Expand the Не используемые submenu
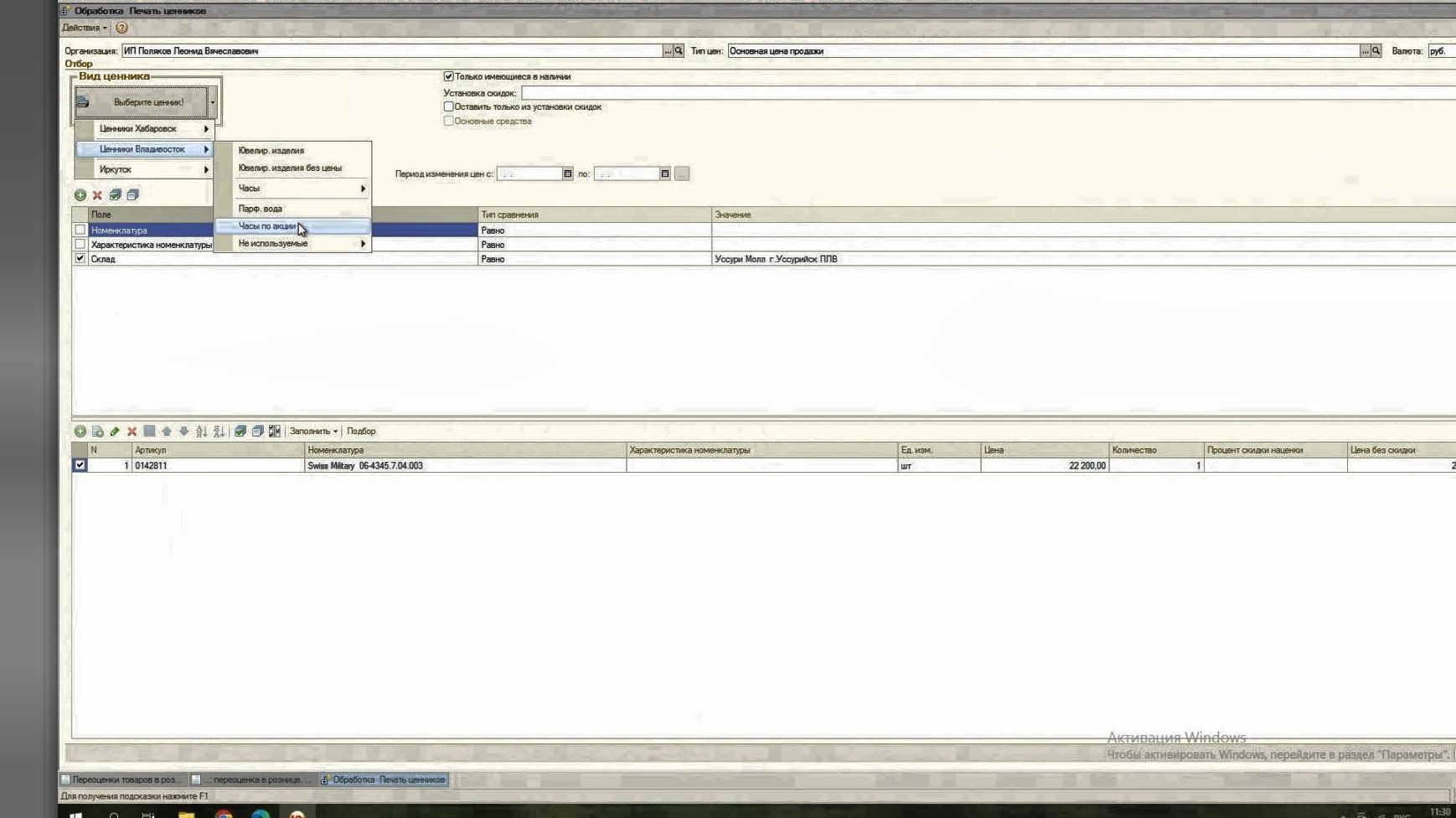The height and width of the screenshot is (818, 1456). 292,244
